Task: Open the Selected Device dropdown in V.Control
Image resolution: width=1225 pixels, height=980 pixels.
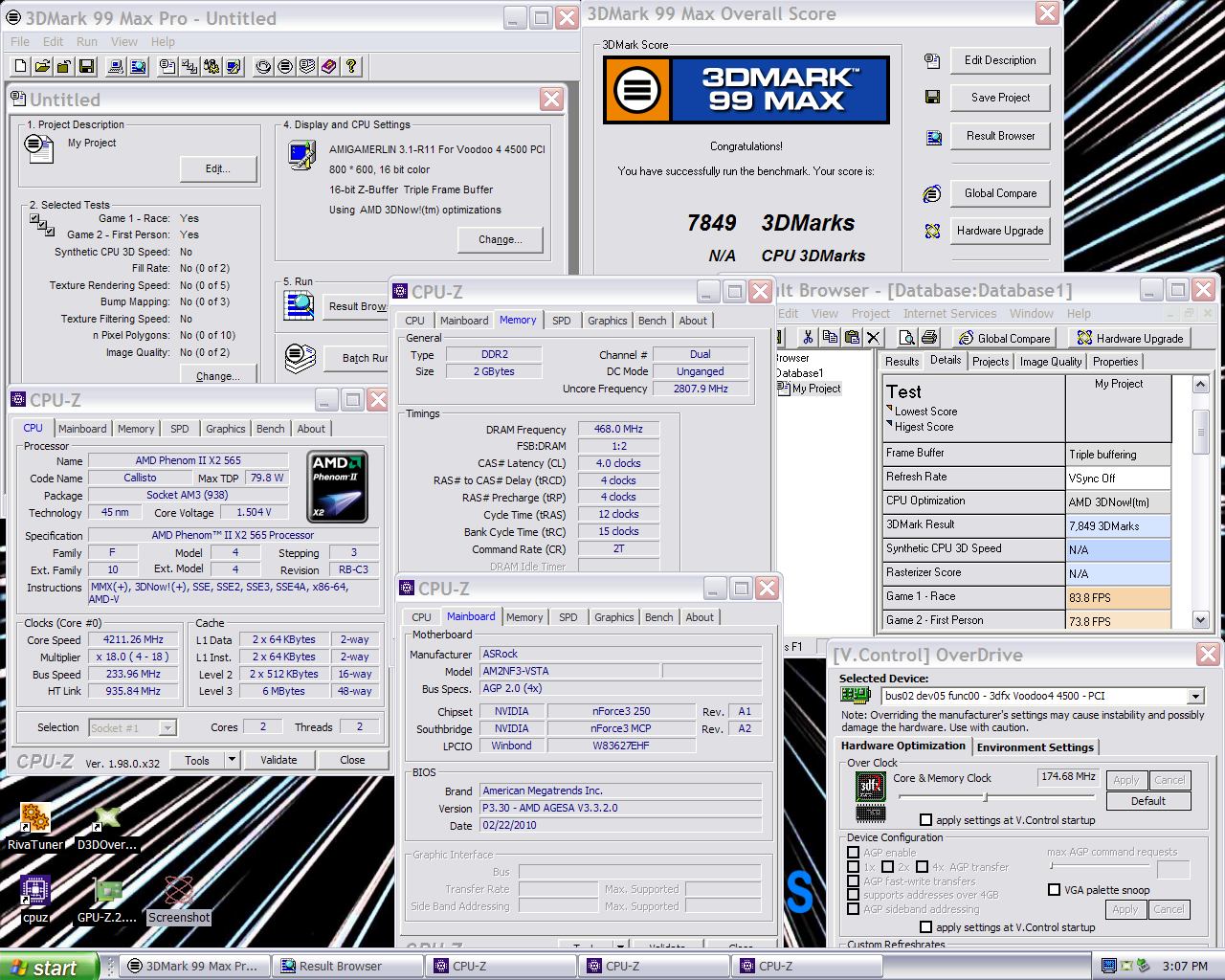Action: pos(1195,697)
